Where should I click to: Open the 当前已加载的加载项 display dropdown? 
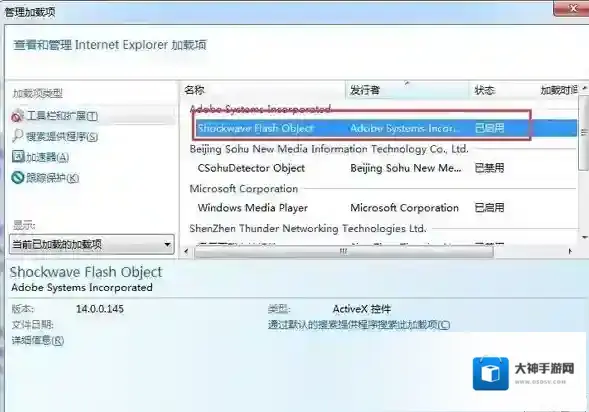tap(92, 244)
